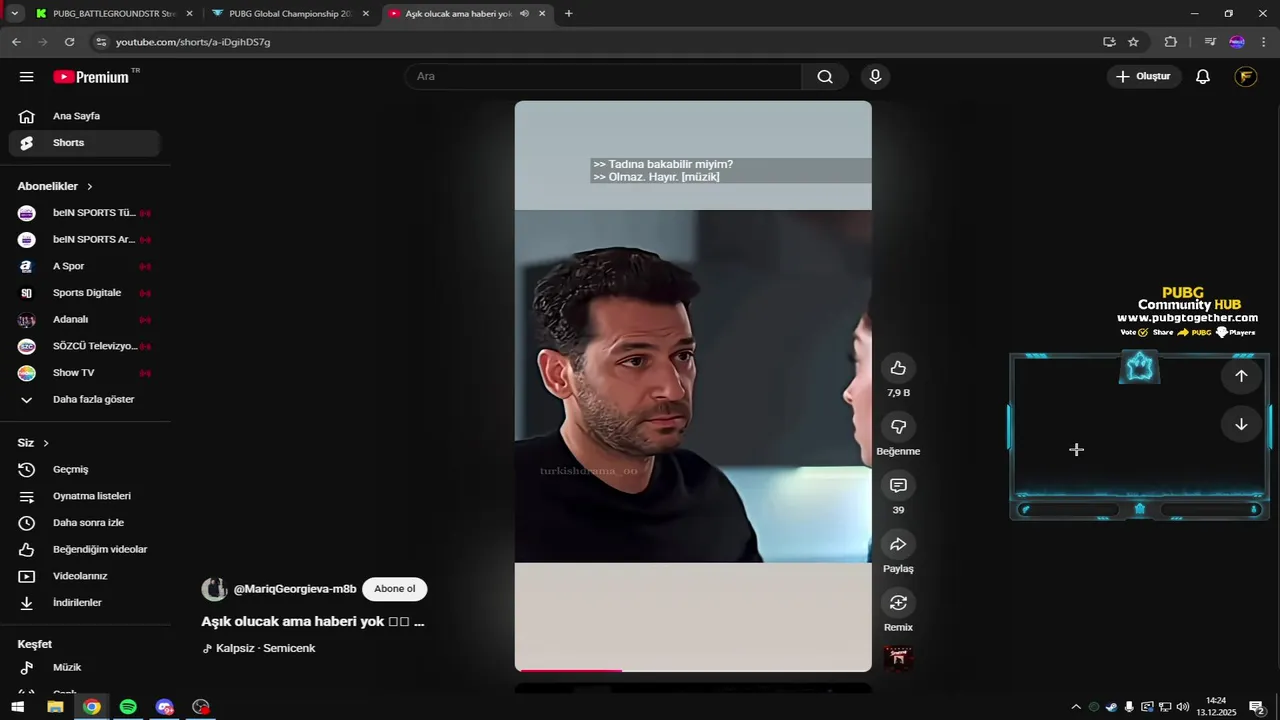Switch to PUBG Global Championship tab

(288, 14)
